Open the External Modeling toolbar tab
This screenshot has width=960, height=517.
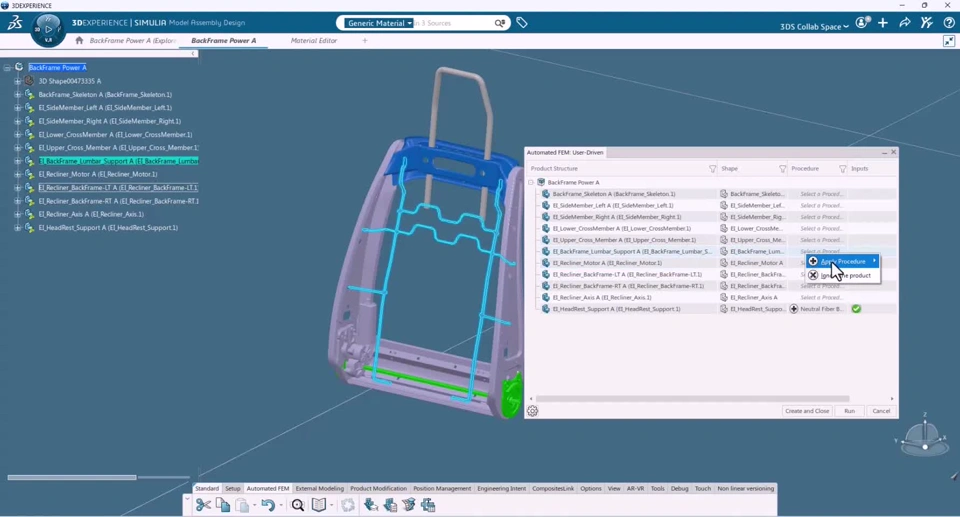[x=320, y=488]
